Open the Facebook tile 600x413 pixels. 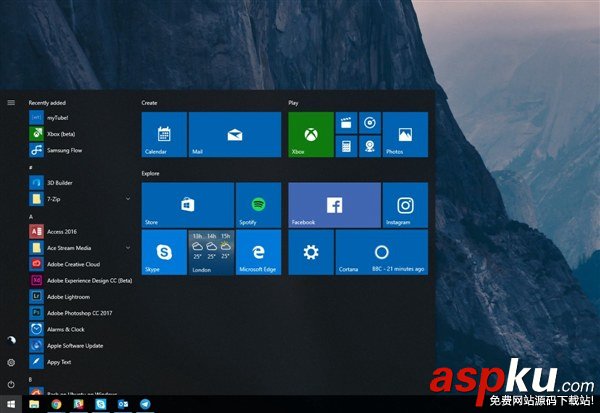[334, 205]
